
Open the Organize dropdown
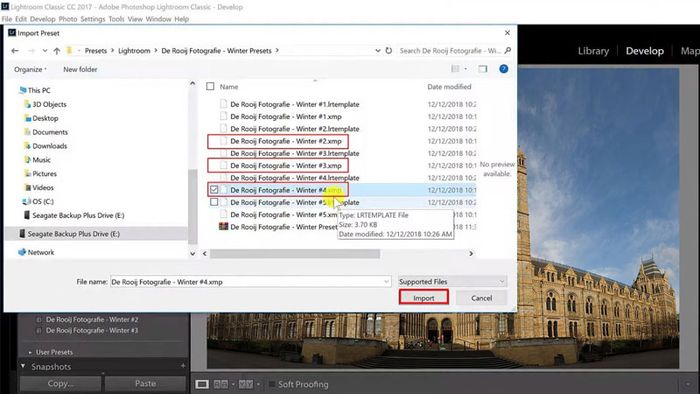pyautogui.click(x=30, y=70)
